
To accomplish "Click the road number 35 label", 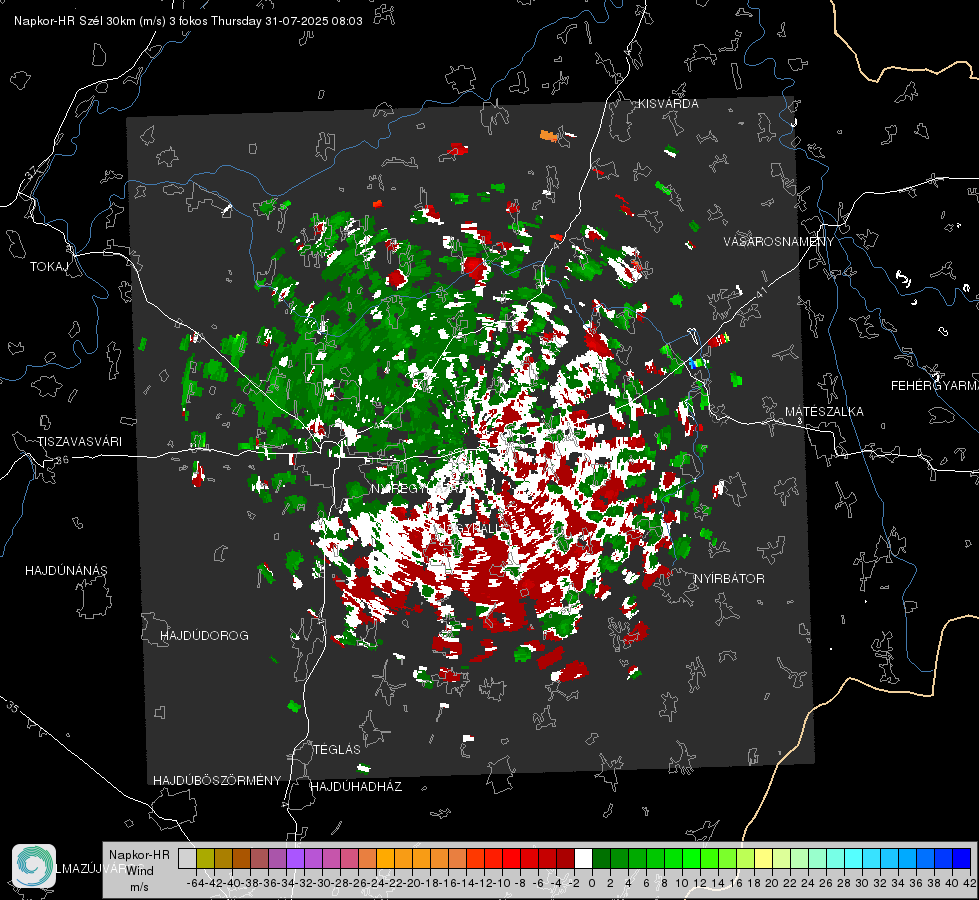I will [12, 707].
